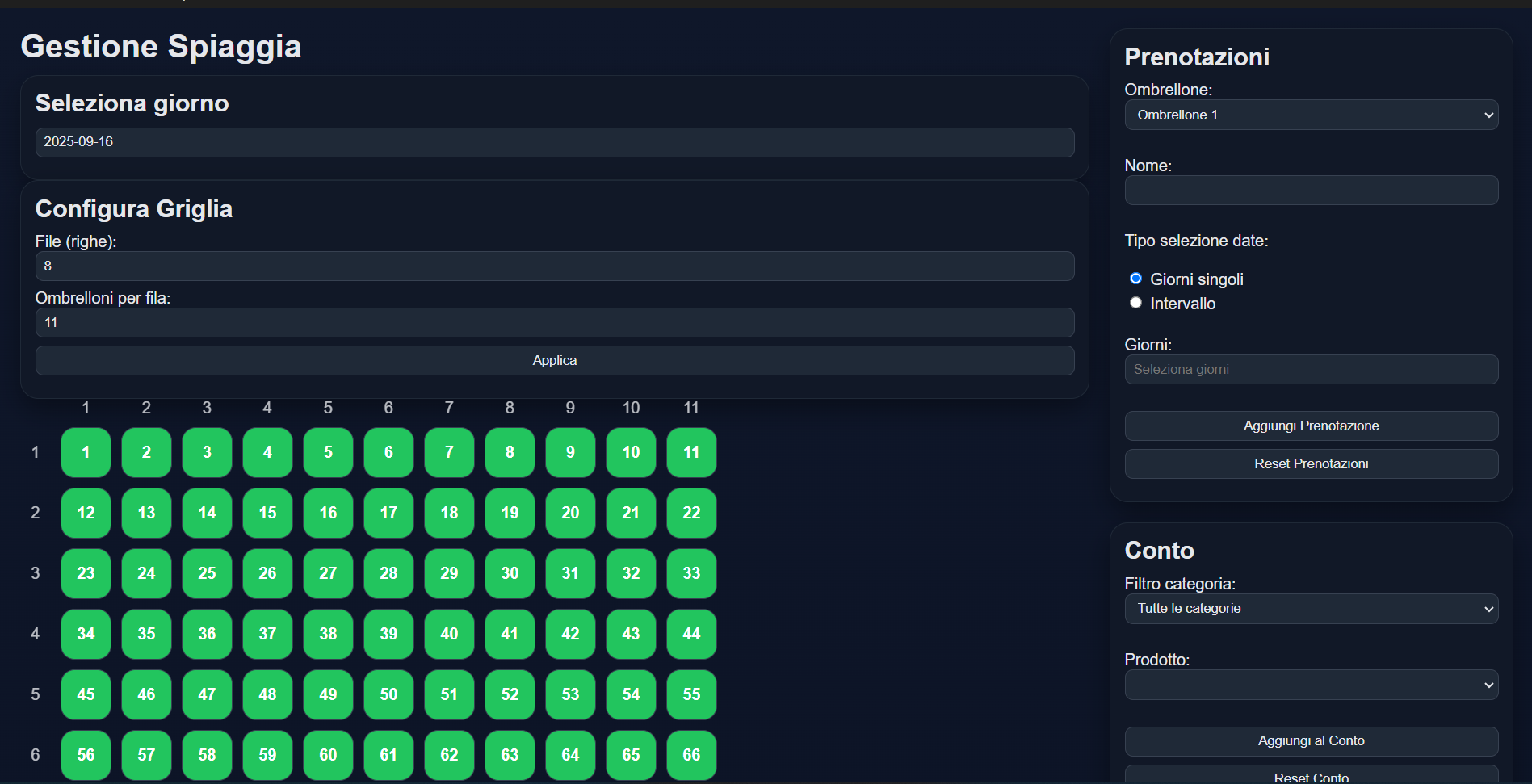1532x784 pixels.
Task: Select the Giorni singoli radio option
Action: [x=1135, y=279]
